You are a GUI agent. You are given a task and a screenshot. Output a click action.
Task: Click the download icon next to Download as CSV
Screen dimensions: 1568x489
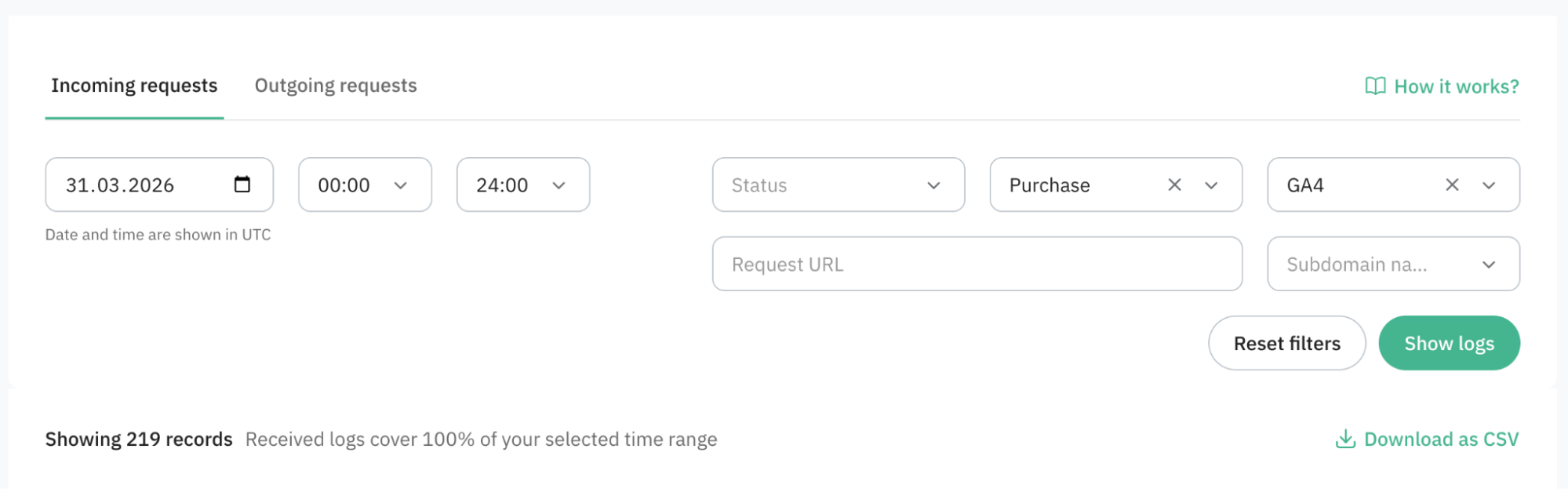click(x=1345, y=439)
